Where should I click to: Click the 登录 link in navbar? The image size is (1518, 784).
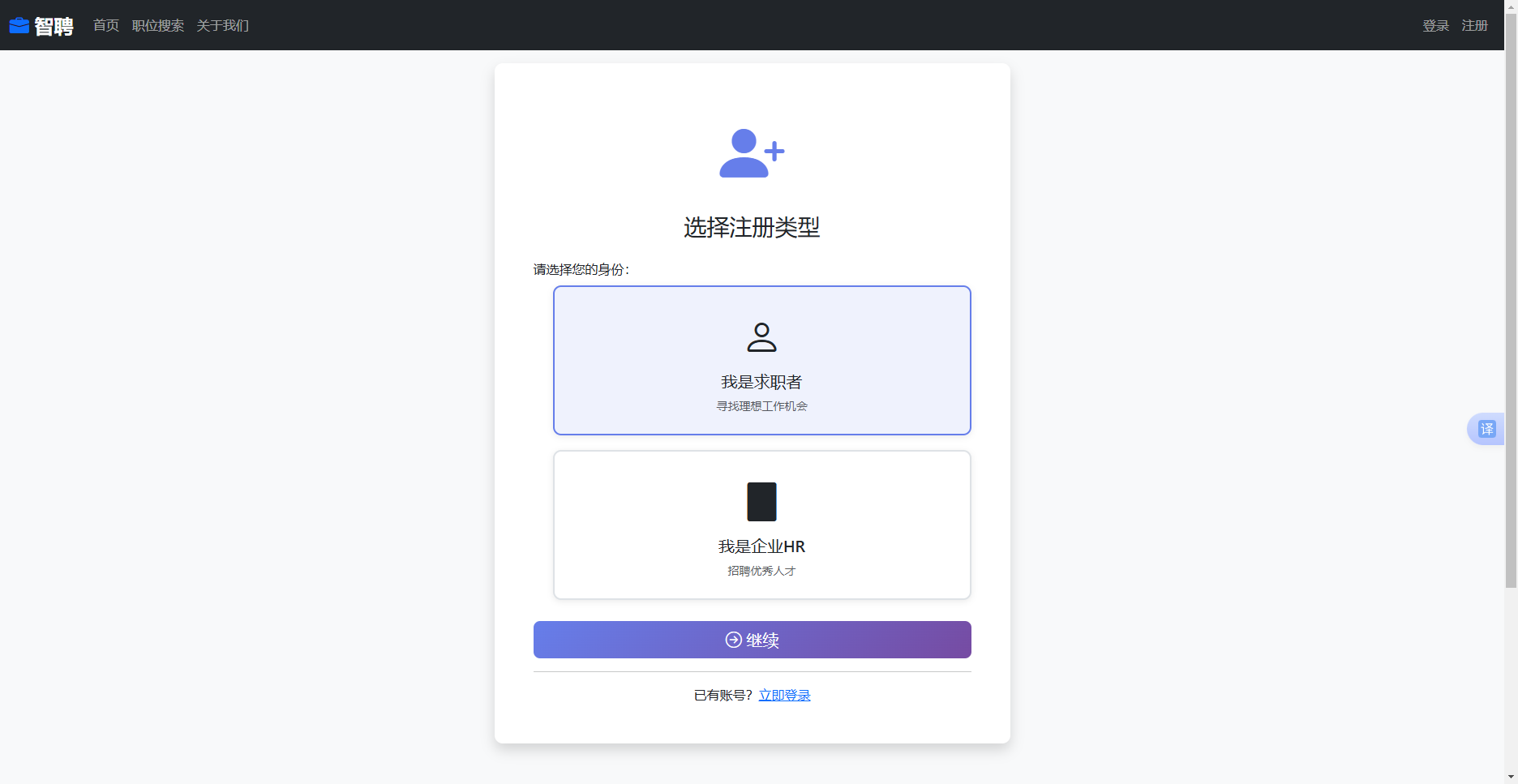pos(1436,26)
